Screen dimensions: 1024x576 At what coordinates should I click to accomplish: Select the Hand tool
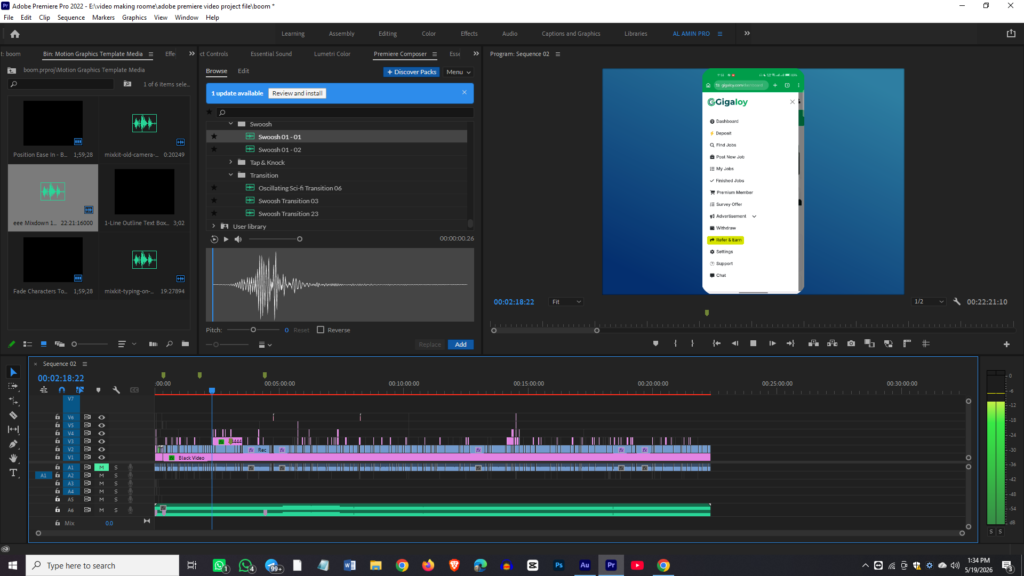(x=13, y=458)
